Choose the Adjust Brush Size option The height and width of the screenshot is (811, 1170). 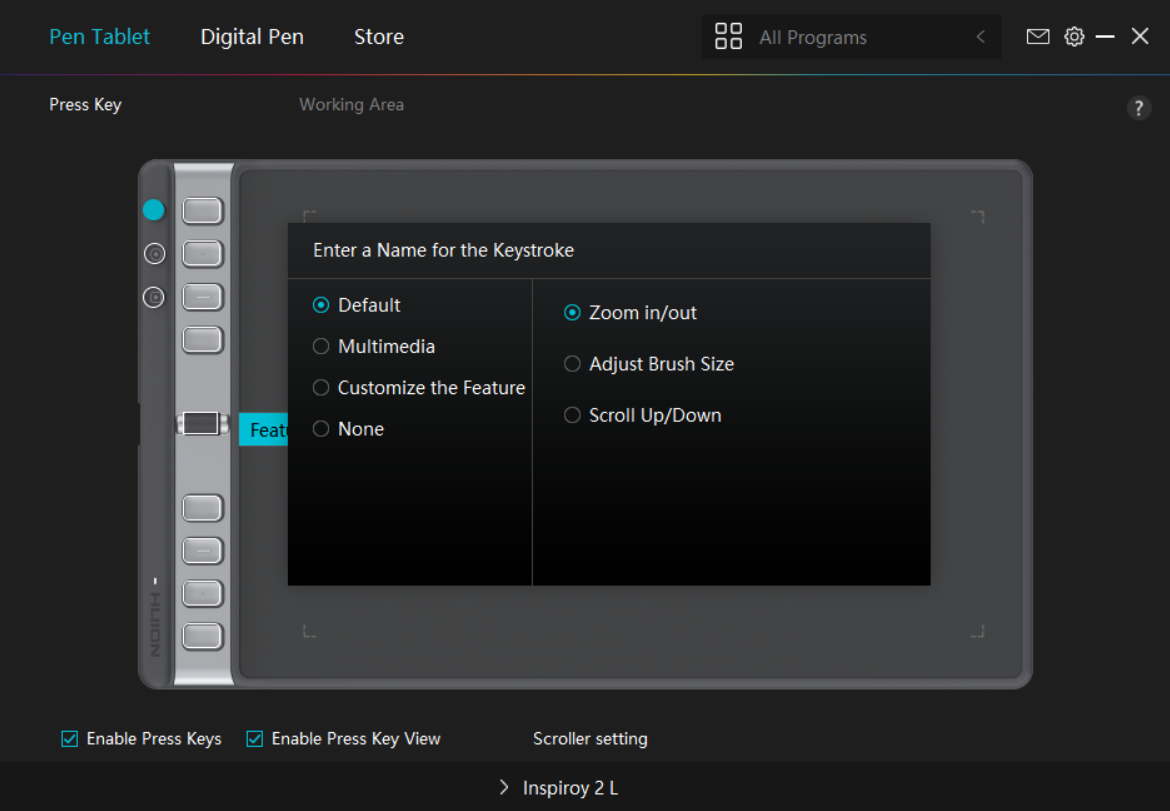click(x=572, y=364)
